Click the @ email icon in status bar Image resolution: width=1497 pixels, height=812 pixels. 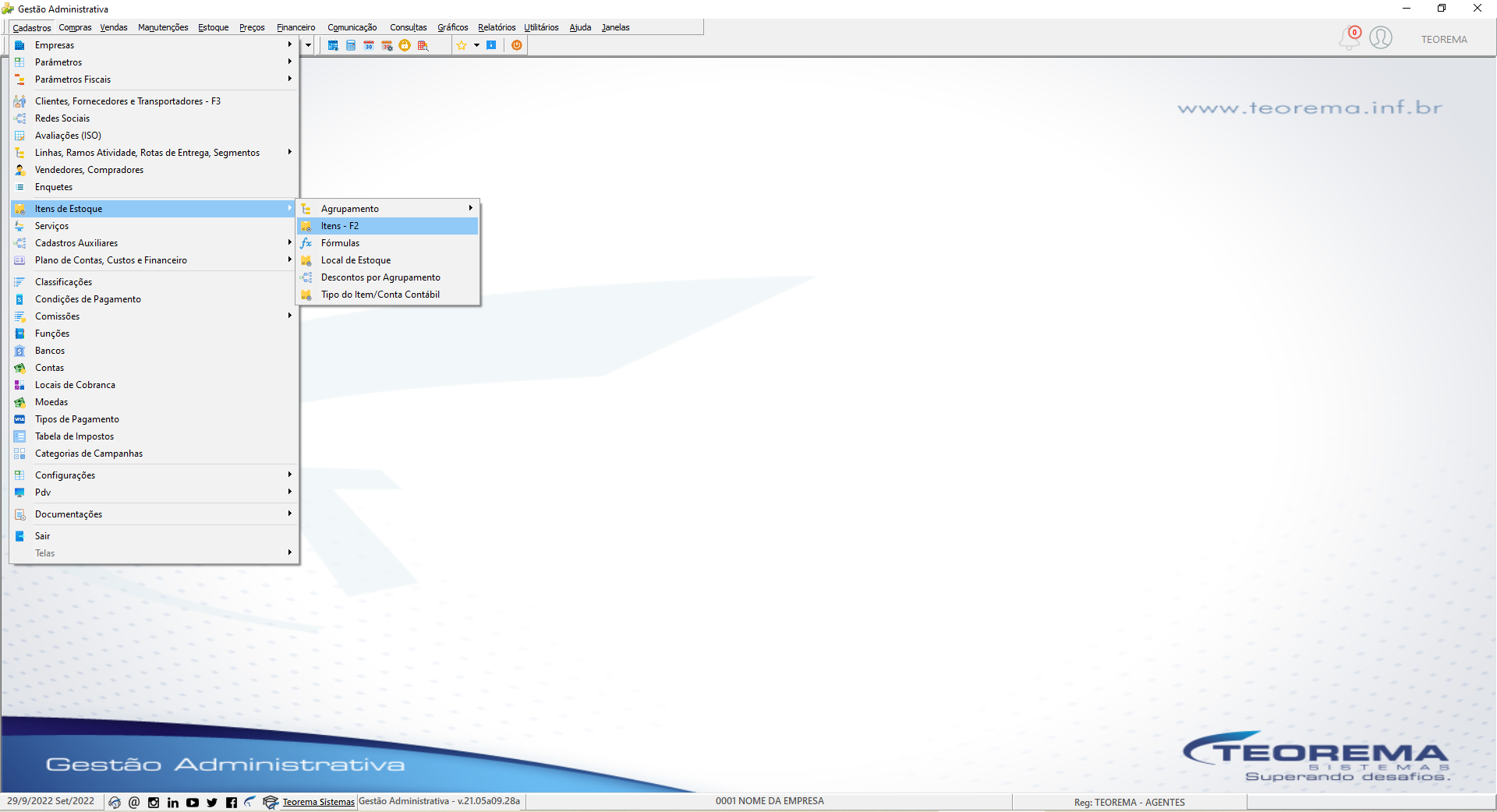pyautogui.click(x=134, y=803)
